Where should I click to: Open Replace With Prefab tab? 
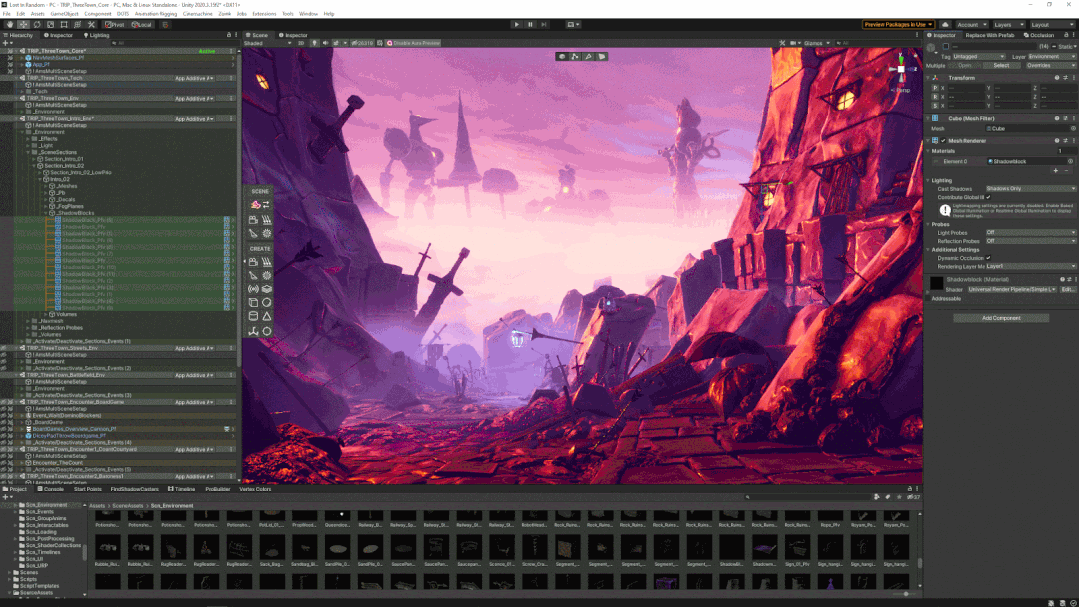point(989,35)
